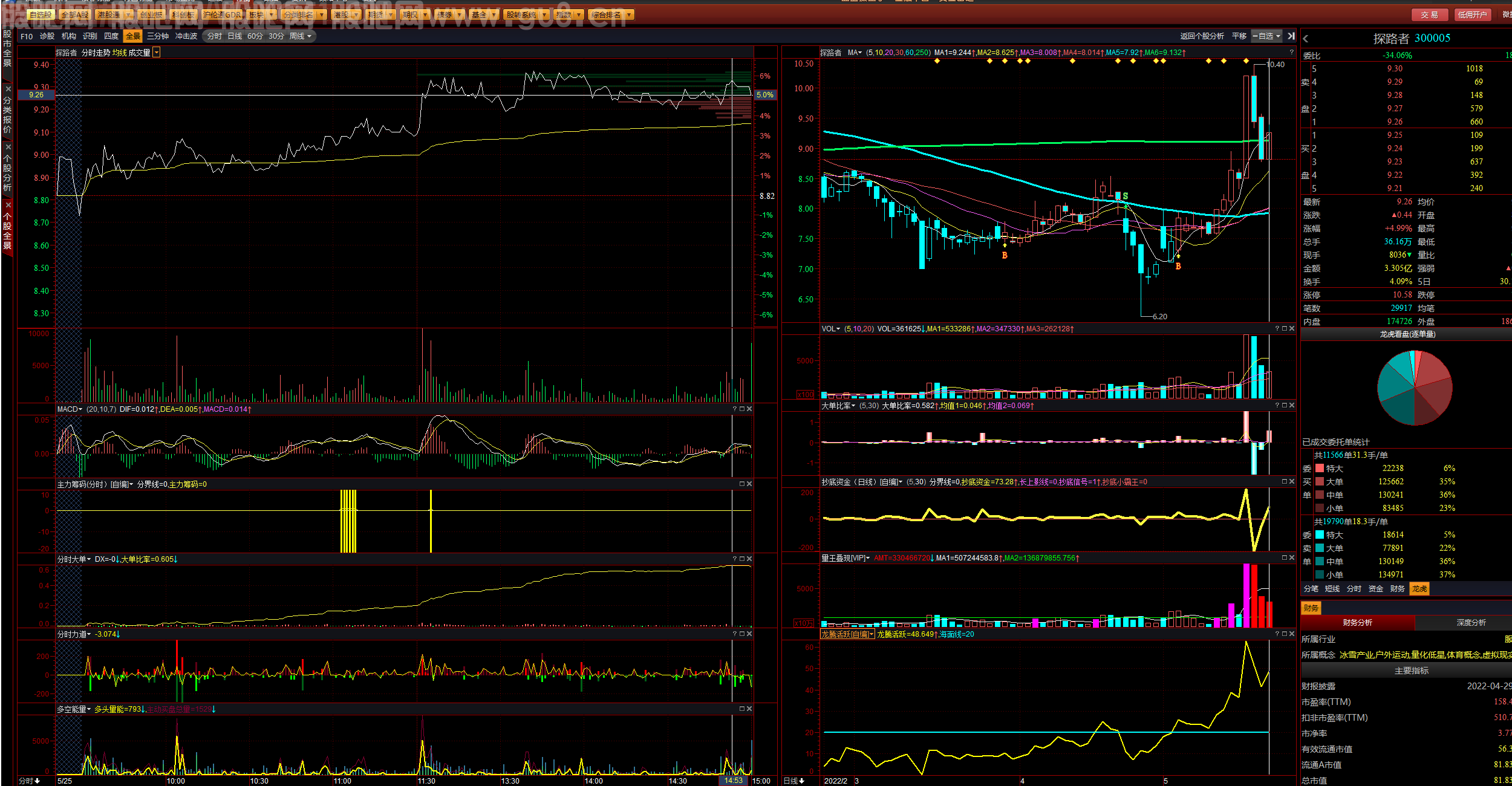Maximize the 分时力道 indicator panel
1512x786 pixels.
tap(742, 634)
